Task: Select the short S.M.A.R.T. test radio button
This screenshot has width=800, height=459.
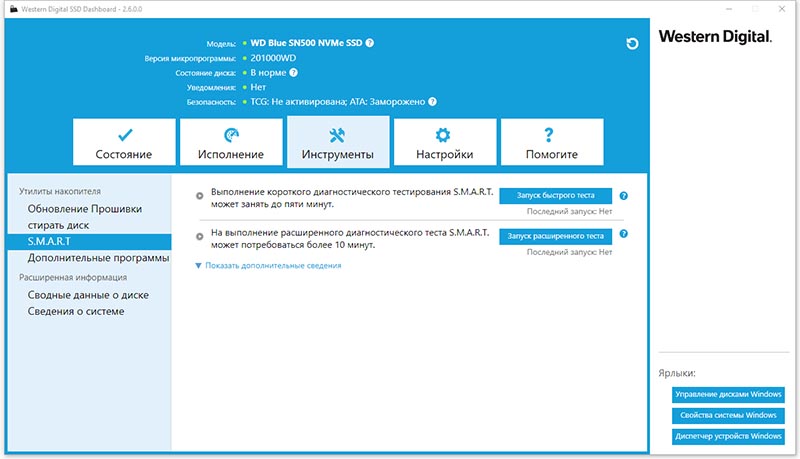Action: click(x=199, y=196)
